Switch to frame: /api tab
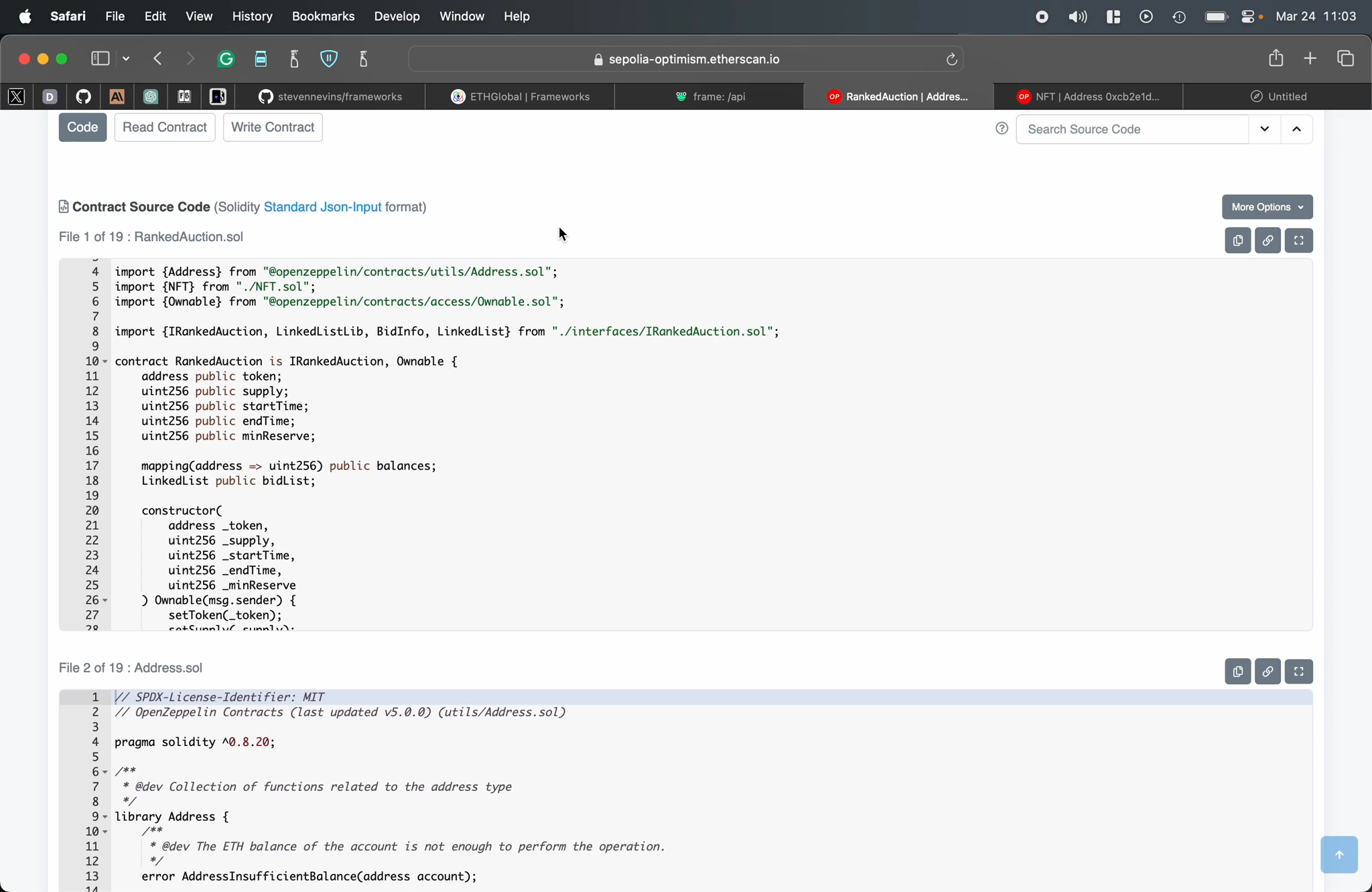The height and width of the screenshot is (892, 1372). pos(710,96)
